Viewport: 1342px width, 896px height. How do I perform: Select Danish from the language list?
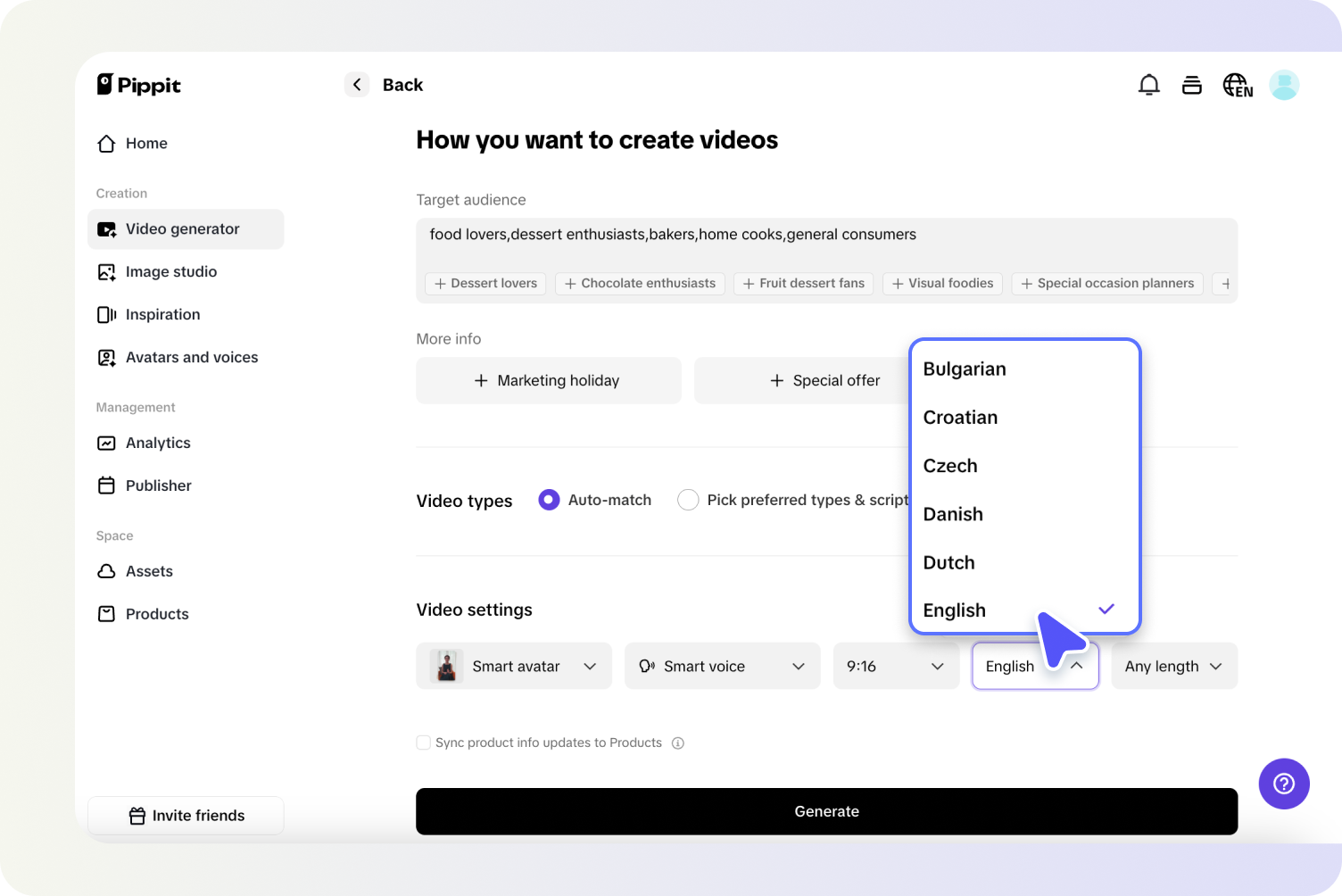click(x=953, y=514)
